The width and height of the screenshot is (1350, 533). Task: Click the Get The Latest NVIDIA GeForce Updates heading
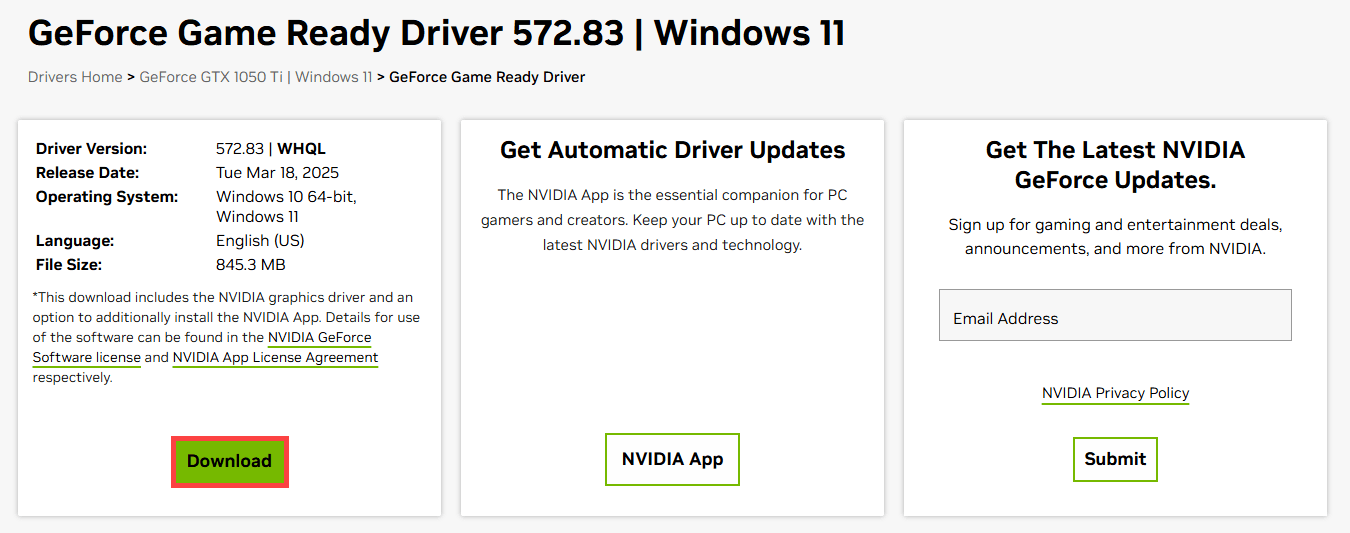[1115, 165]
